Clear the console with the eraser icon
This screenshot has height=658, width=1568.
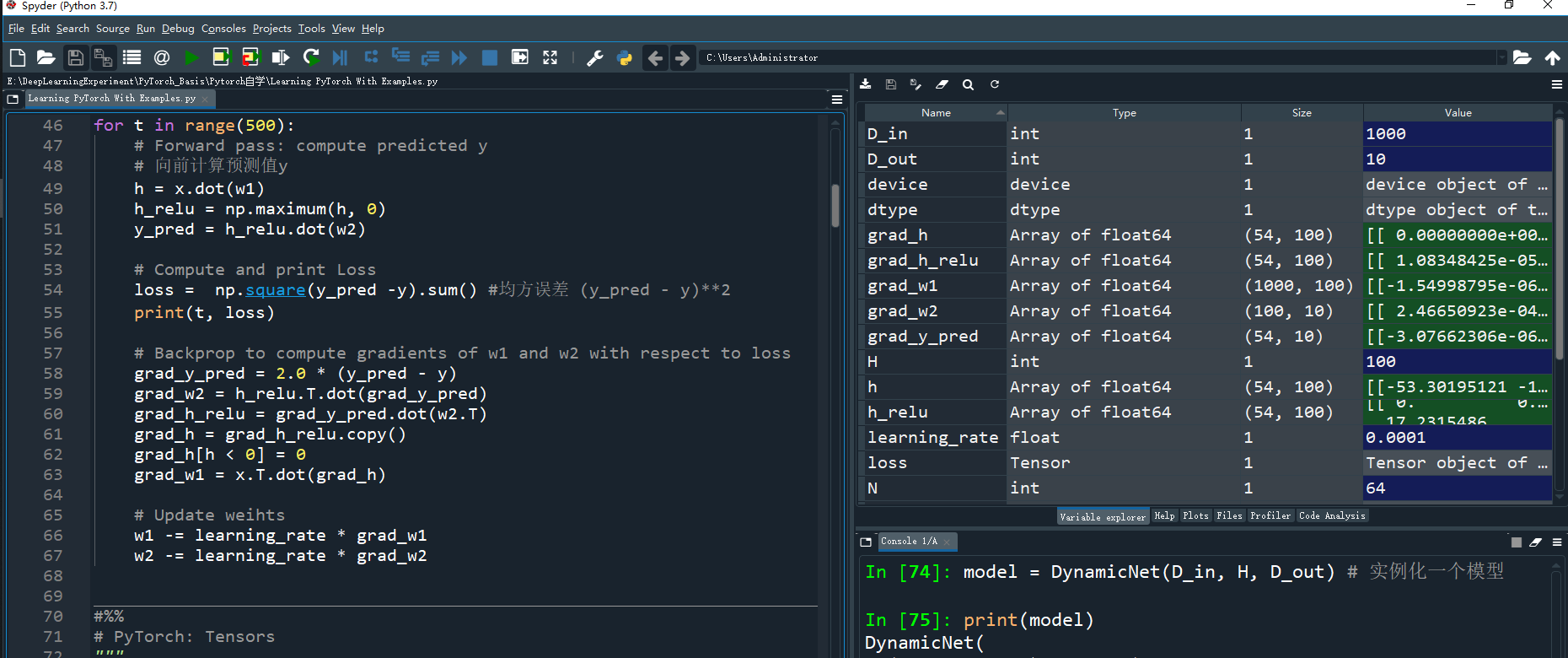1535,542
